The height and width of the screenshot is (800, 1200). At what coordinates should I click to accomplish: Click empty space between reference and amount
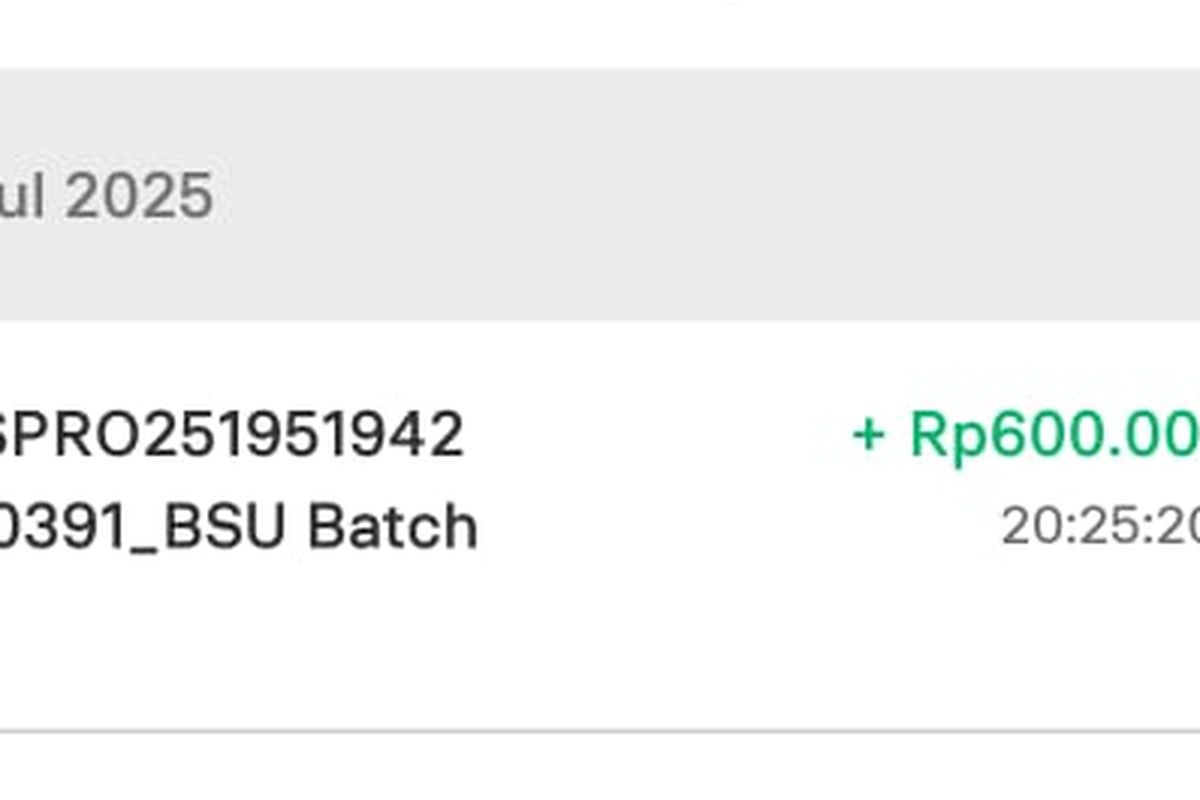650,436
